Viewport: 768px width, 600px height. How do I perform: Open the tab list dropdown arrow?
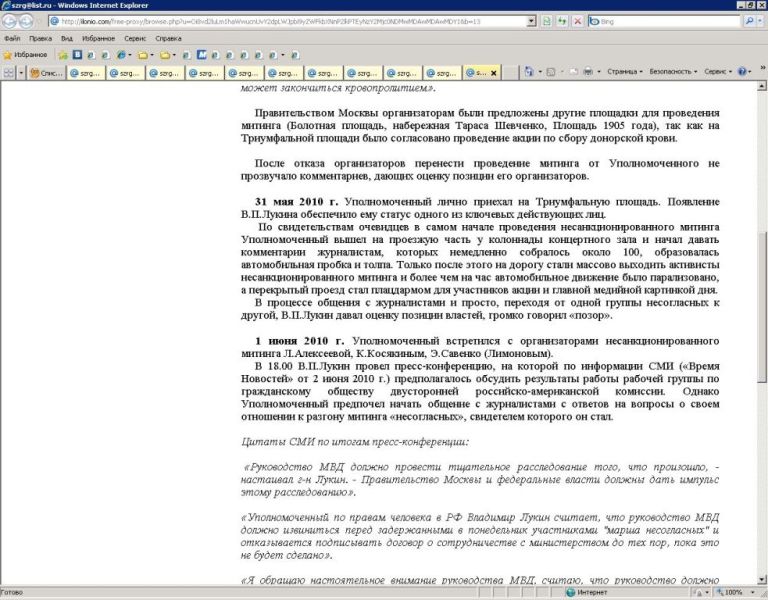pyautogui.click(x=21, y=72)
